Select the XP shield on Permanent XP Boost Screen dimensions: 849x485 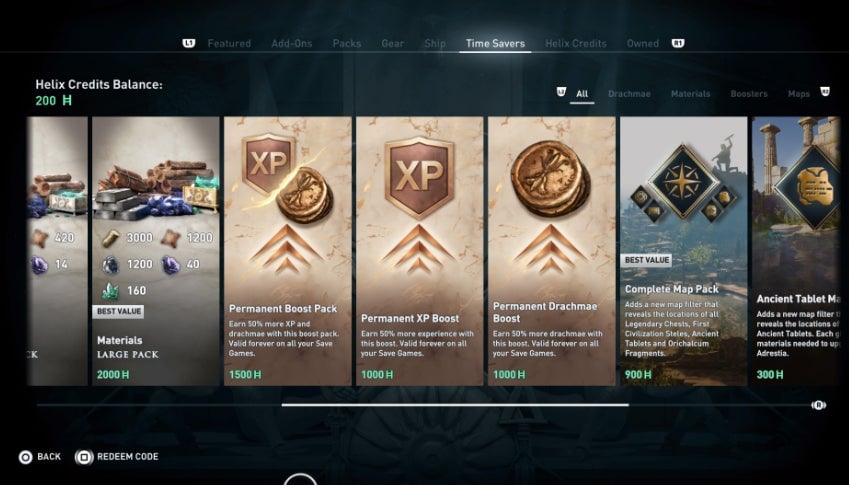pos(419,178)
